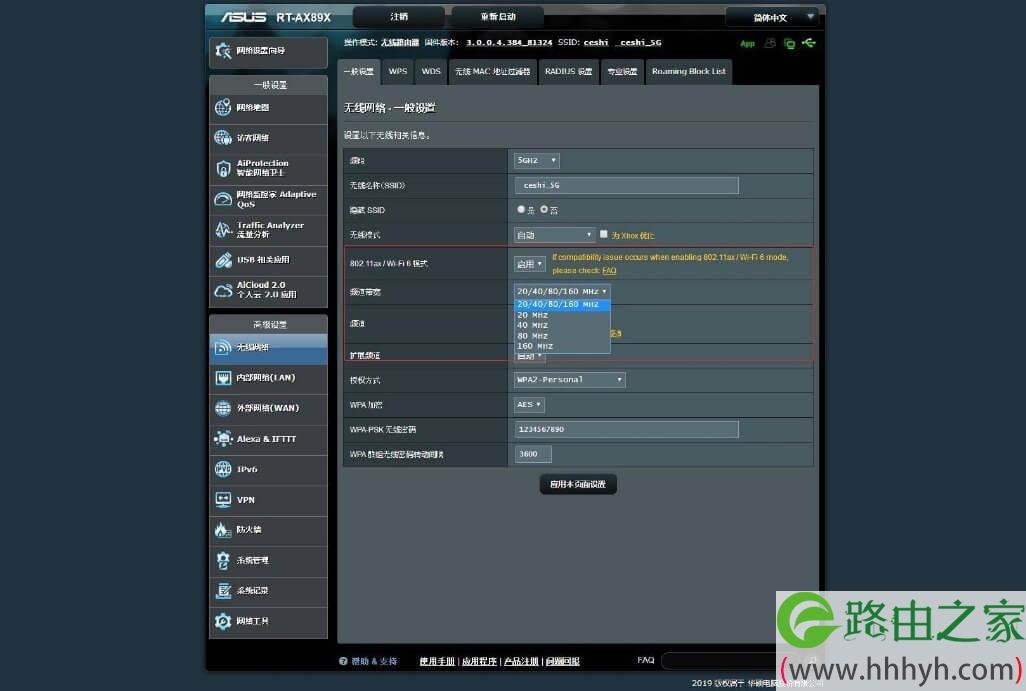Switch to the WDS tab
The image size is (1026, 691).
tap(431, 72)
